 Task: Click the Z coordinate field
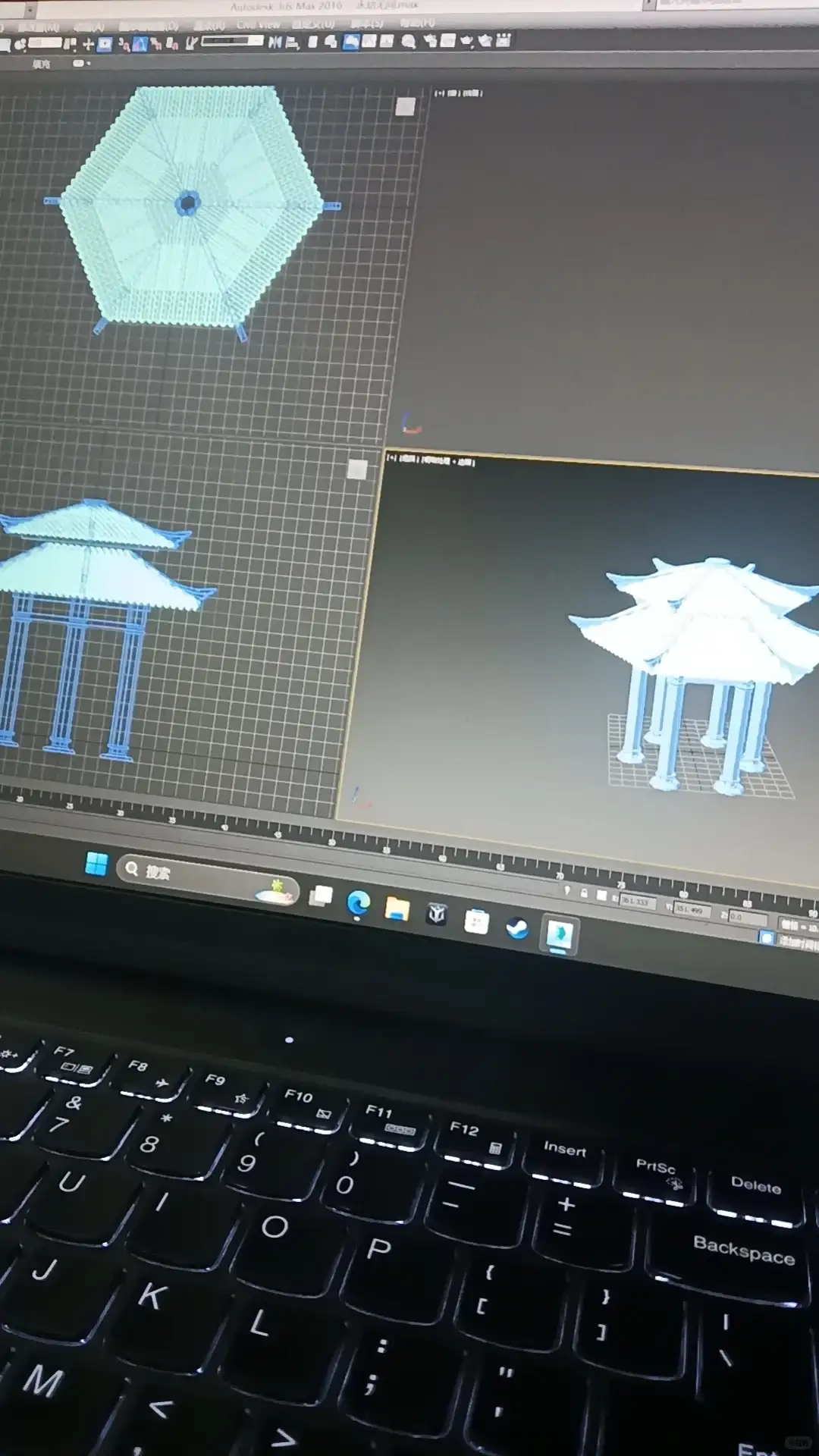(746, 918)
